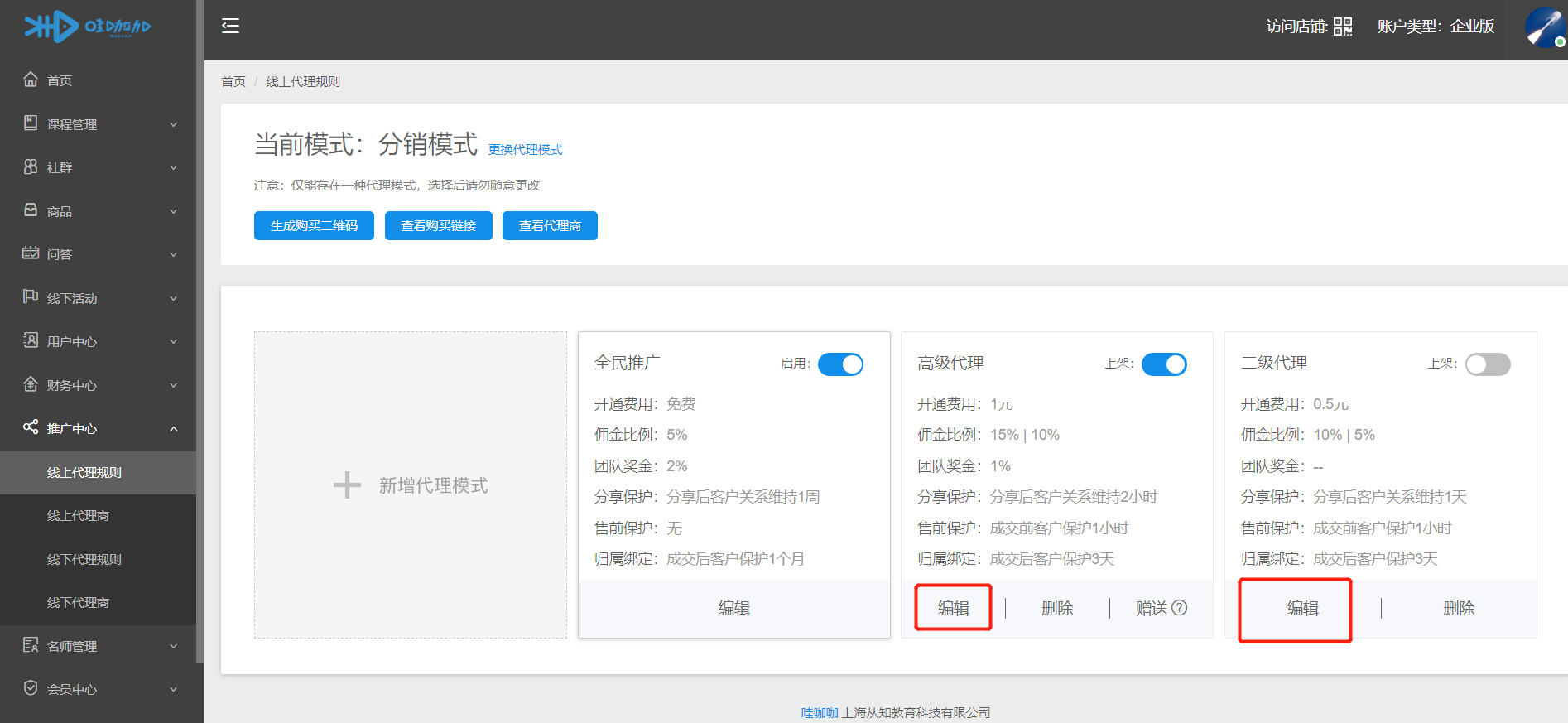Click the 课程管理 book icon
1568x723 pixels.
31,123
